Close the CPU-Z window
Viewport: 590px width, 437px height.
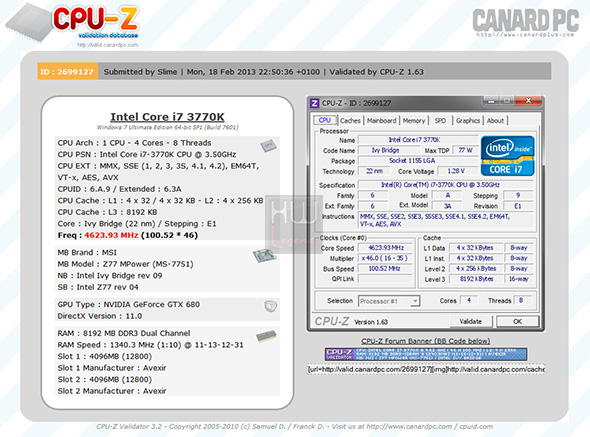(528, 101)
